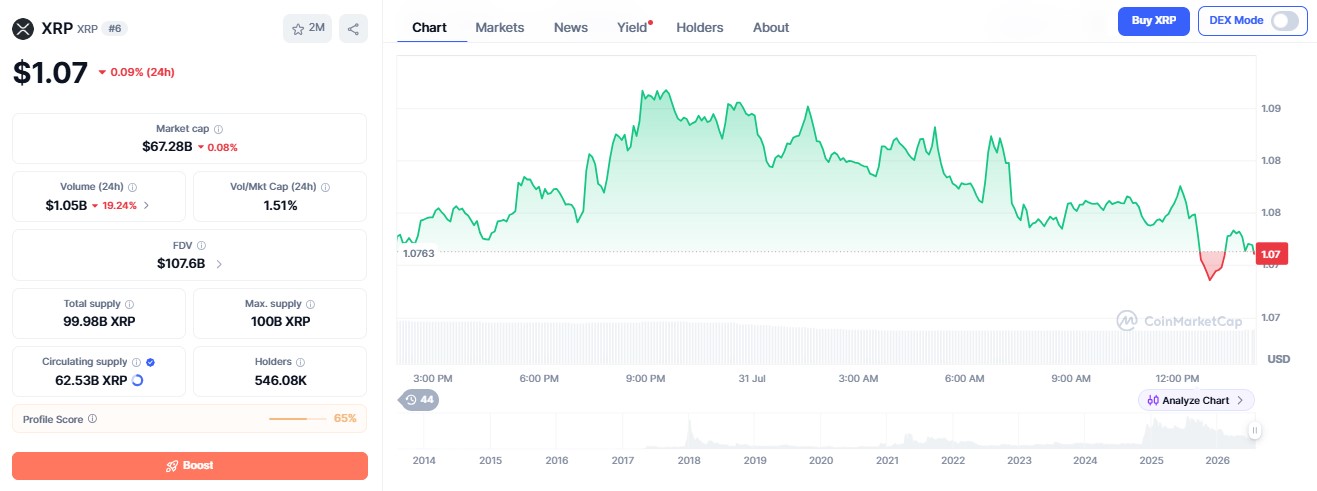The image size is (1317, 491).
Task: Click the 0.09% (24h) change label
Action: (x=142, y=72)
